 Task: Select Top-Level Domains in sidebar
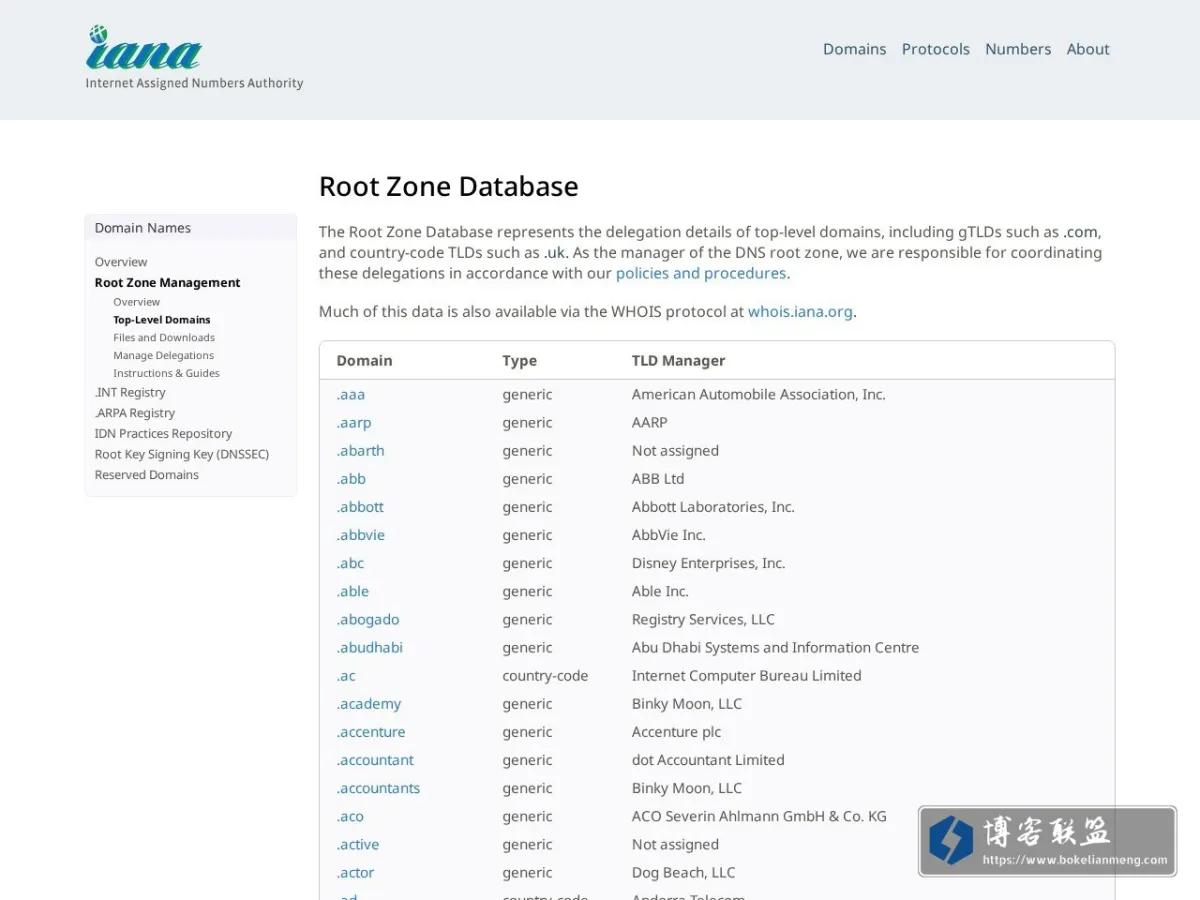[162, 320]
